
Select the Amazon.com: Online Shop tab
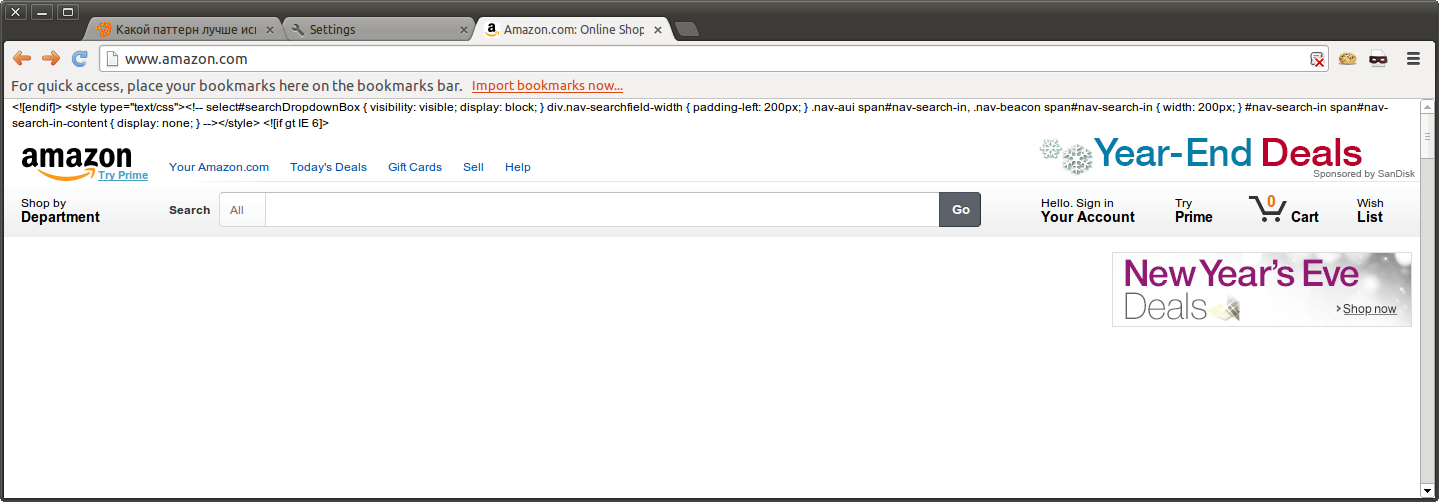point(570,30)
